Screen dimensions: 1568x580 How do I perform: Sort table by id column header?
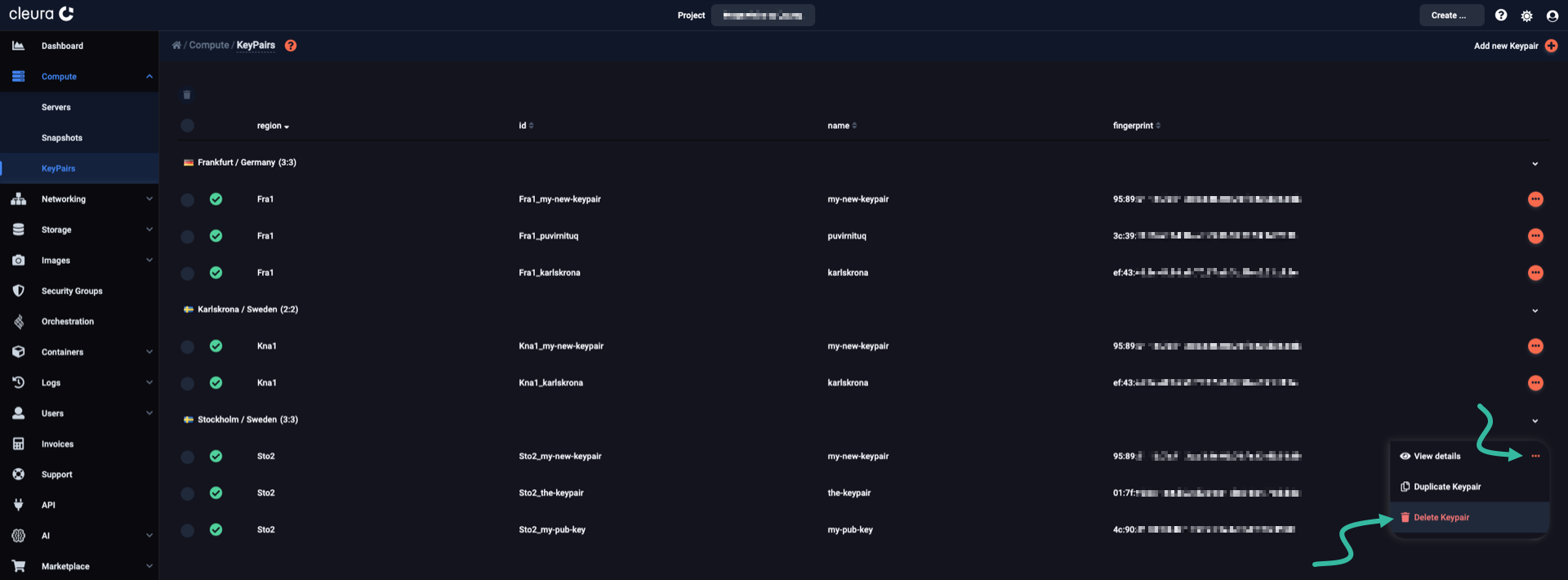click(526, 126)
